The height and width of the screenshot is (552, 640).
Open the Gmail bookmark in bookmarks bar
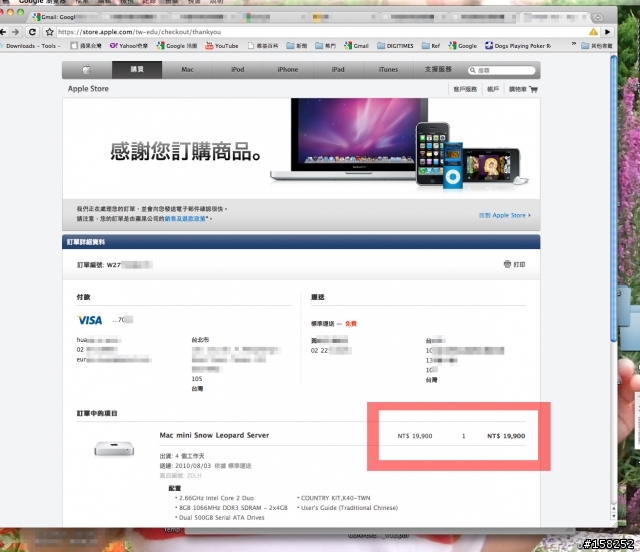(356, 46)
